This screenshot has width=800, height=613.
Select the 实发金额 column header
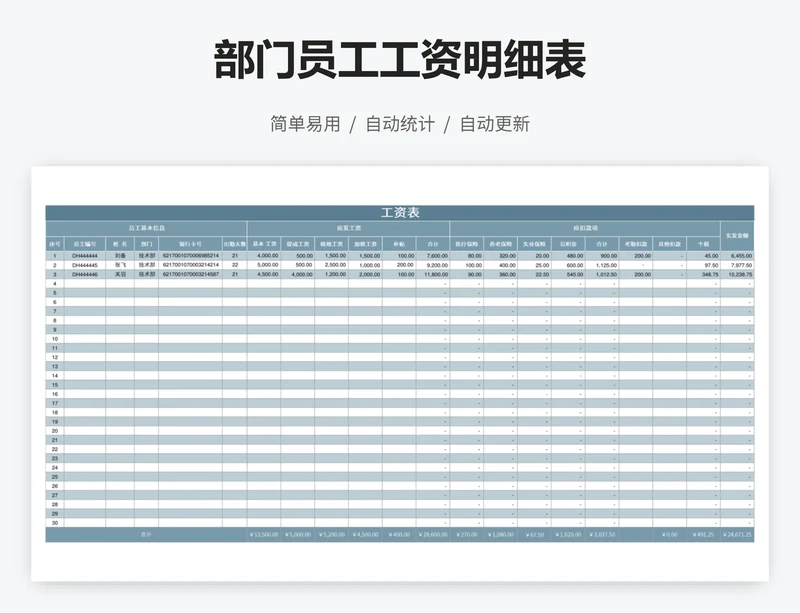click(x=737, y=236)
